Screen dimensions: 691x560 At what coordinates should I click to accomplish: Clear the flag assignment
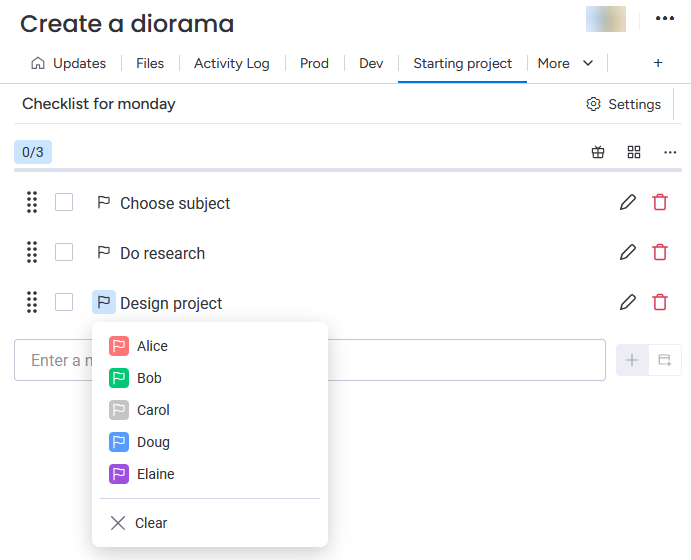[x=139, y=523]
